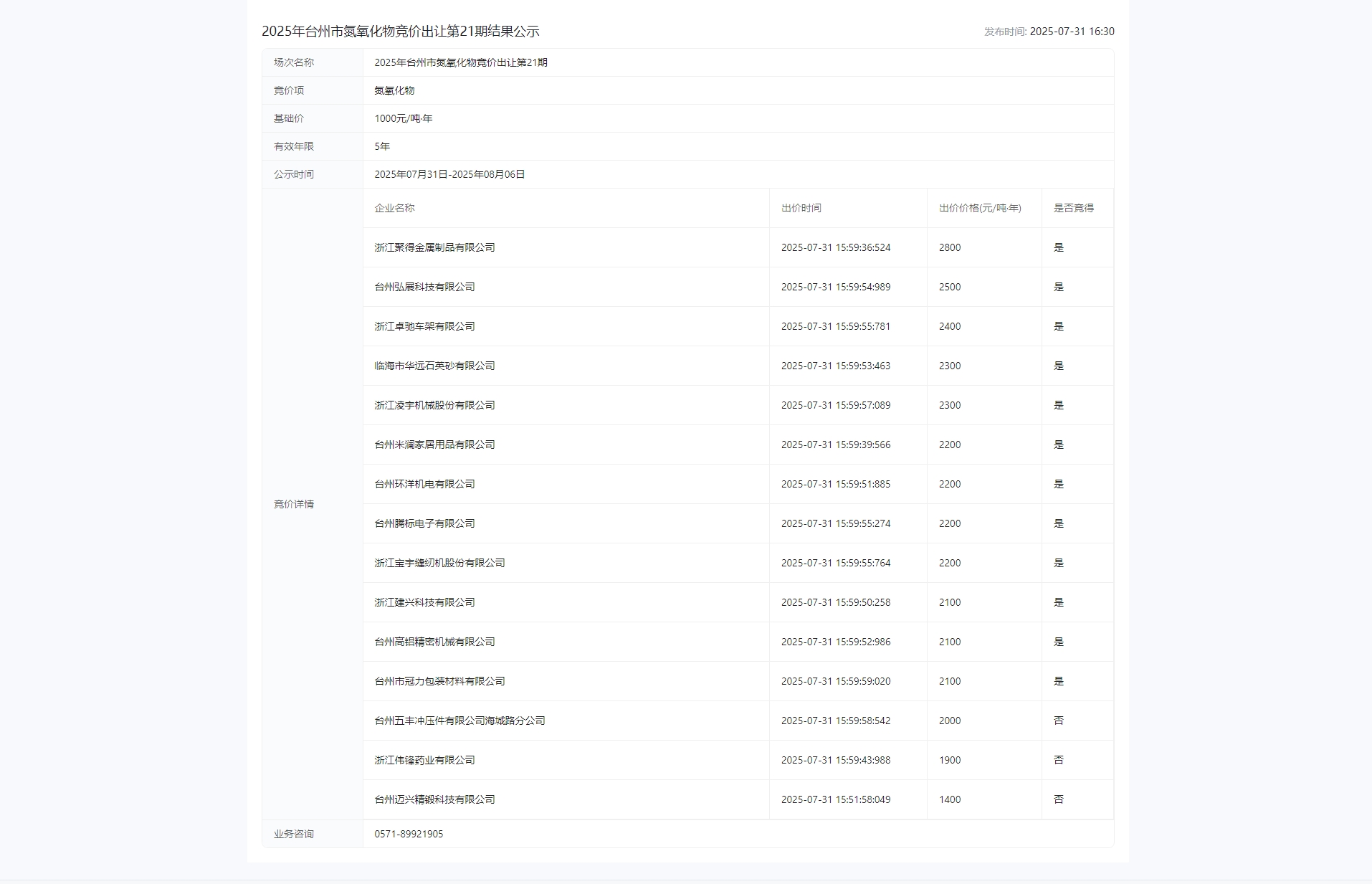Click the bid price 2800 cell

[950, 247]
